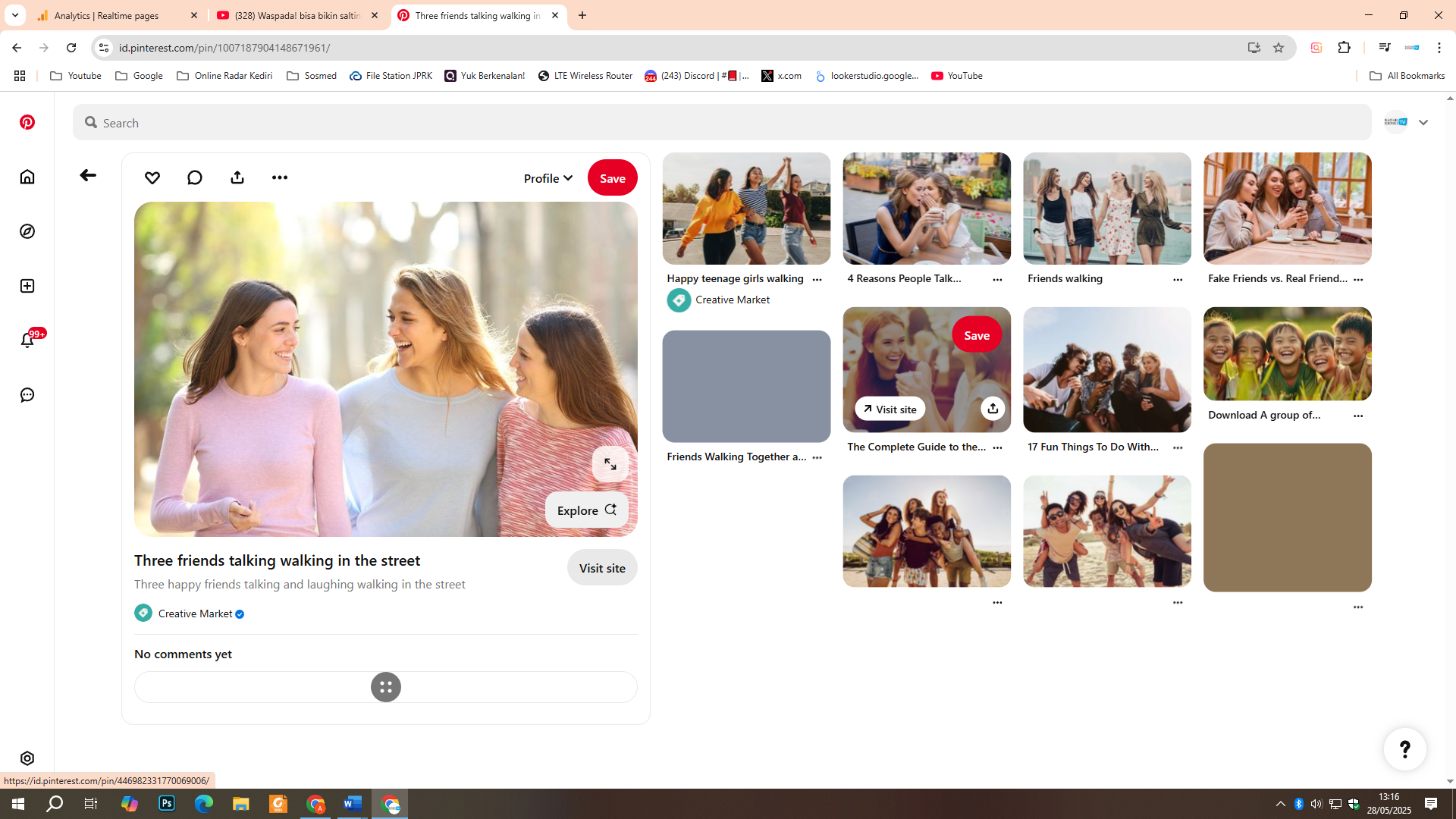
Task: Open the Friends walking pin thumbnail
Action: tap(1107, 209)
